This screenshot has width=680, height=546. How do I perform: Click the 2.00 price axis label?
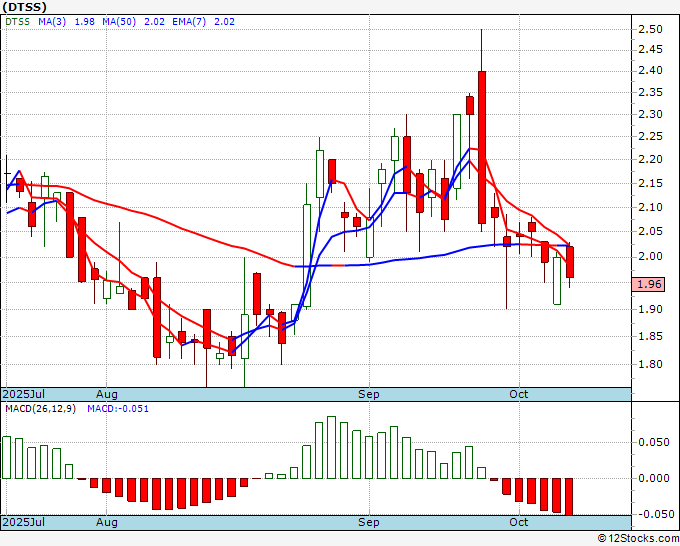coord(651,256)
